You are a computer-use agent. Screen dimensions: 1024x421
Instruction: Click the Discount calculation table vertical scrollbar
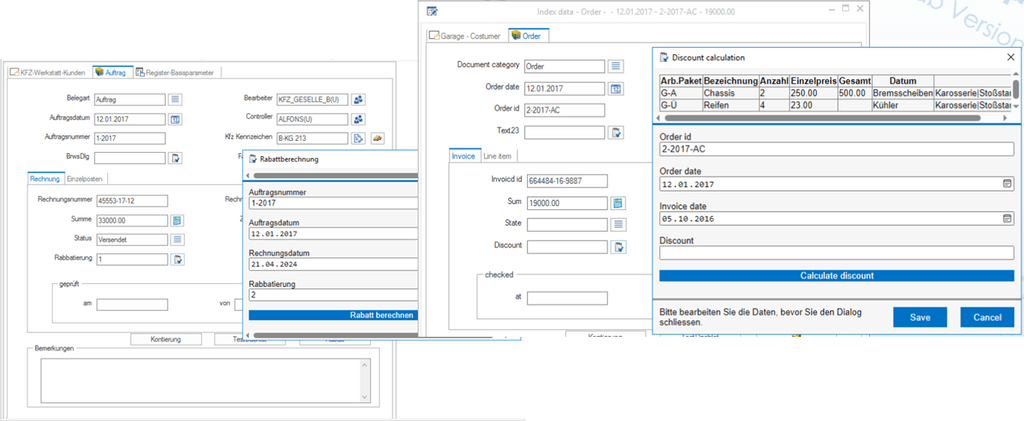1015,89
